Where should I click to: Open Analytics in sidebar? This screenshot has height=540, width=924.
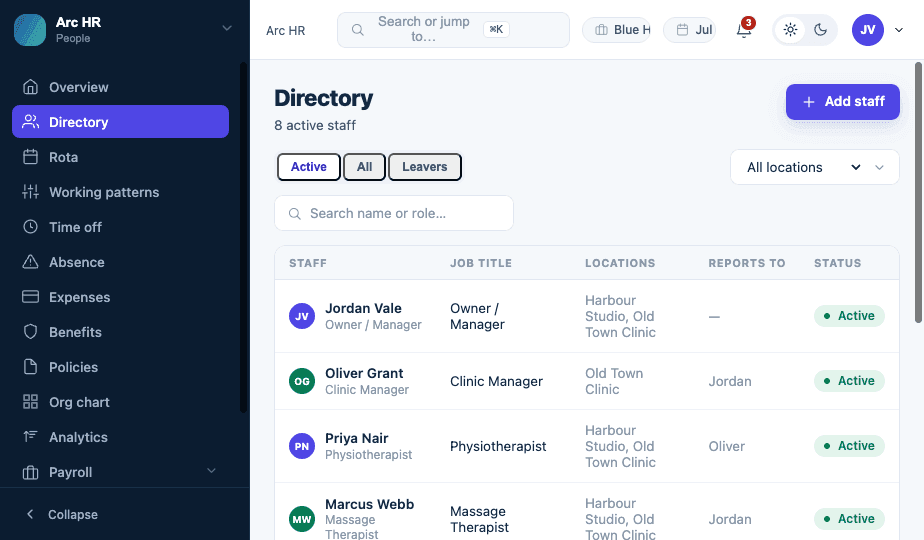click(120, 437)
